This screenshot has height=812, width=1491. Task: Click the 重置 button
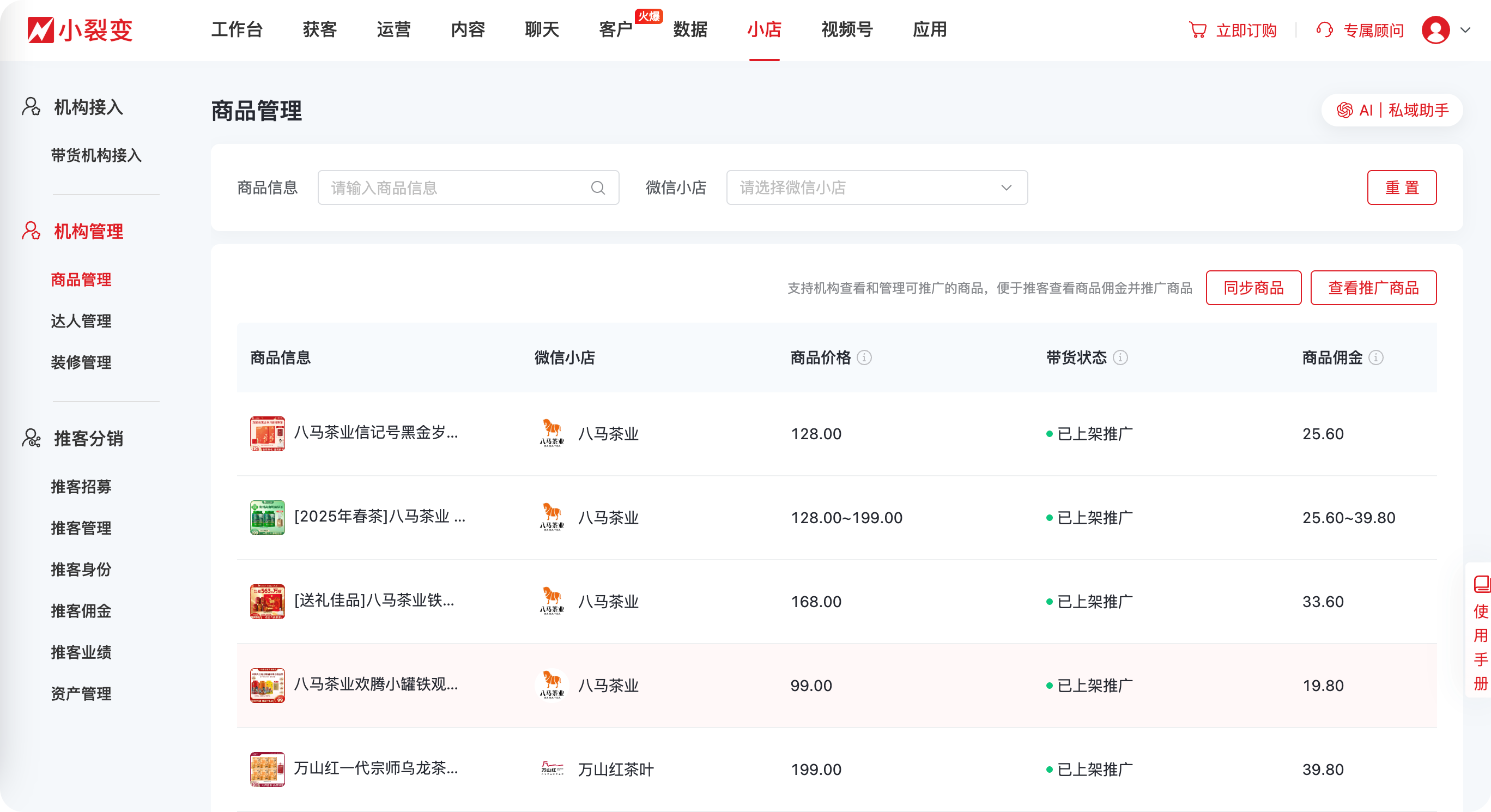coord(1401,187)
